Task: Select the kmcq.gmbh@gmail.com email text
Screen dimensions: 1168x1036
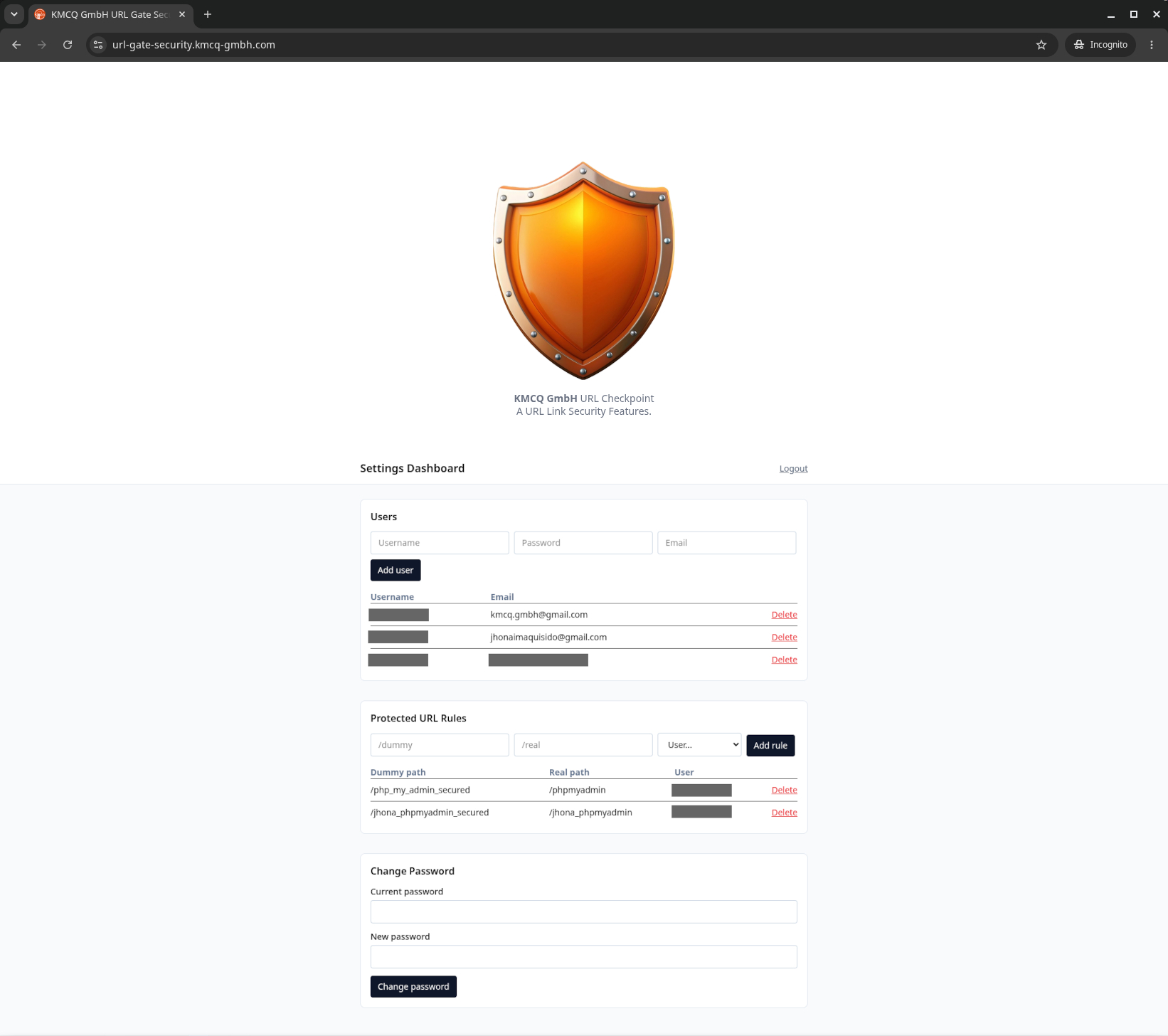Action: click(x=538, y=615)
